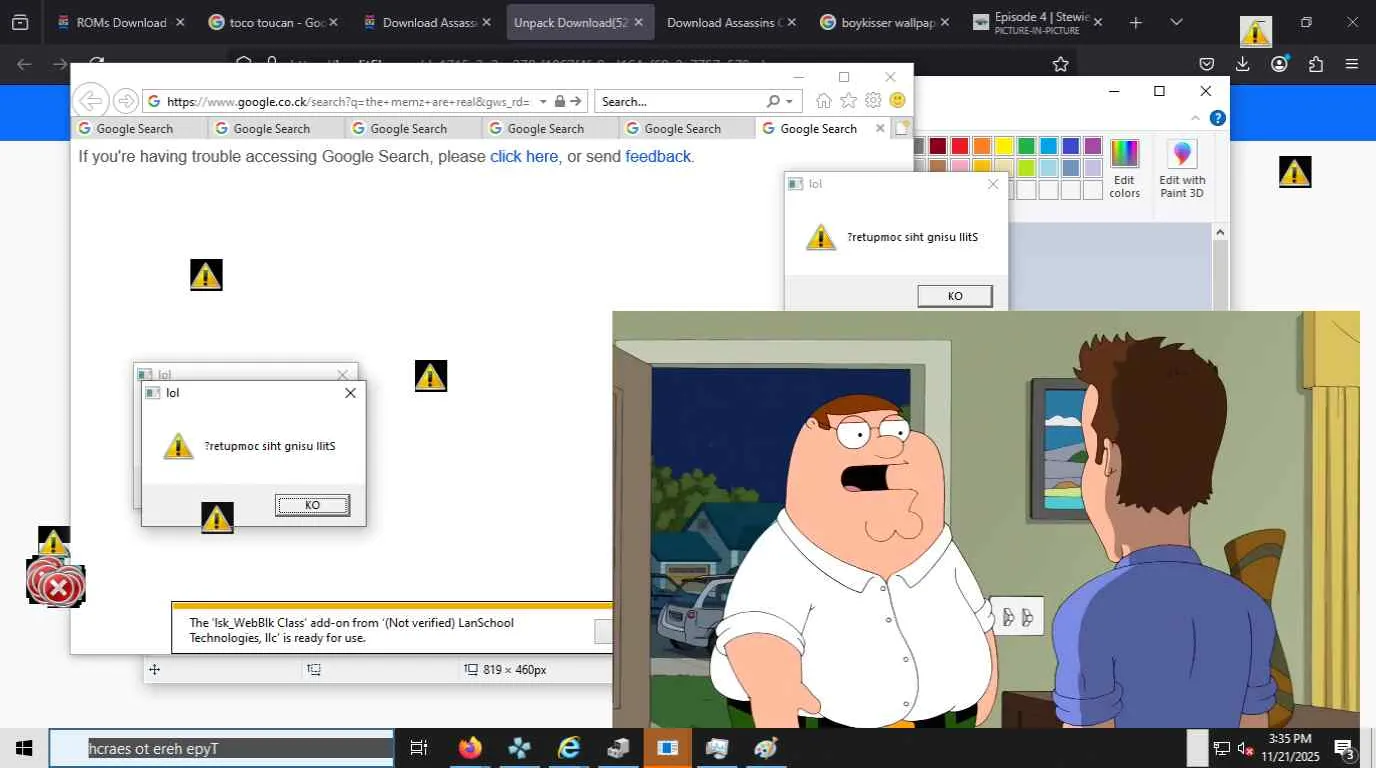The width and height of the screenshot is (1376, 768).
Task: Open the Episode 4 Stewie Firefox tab
Action: 1037,22
